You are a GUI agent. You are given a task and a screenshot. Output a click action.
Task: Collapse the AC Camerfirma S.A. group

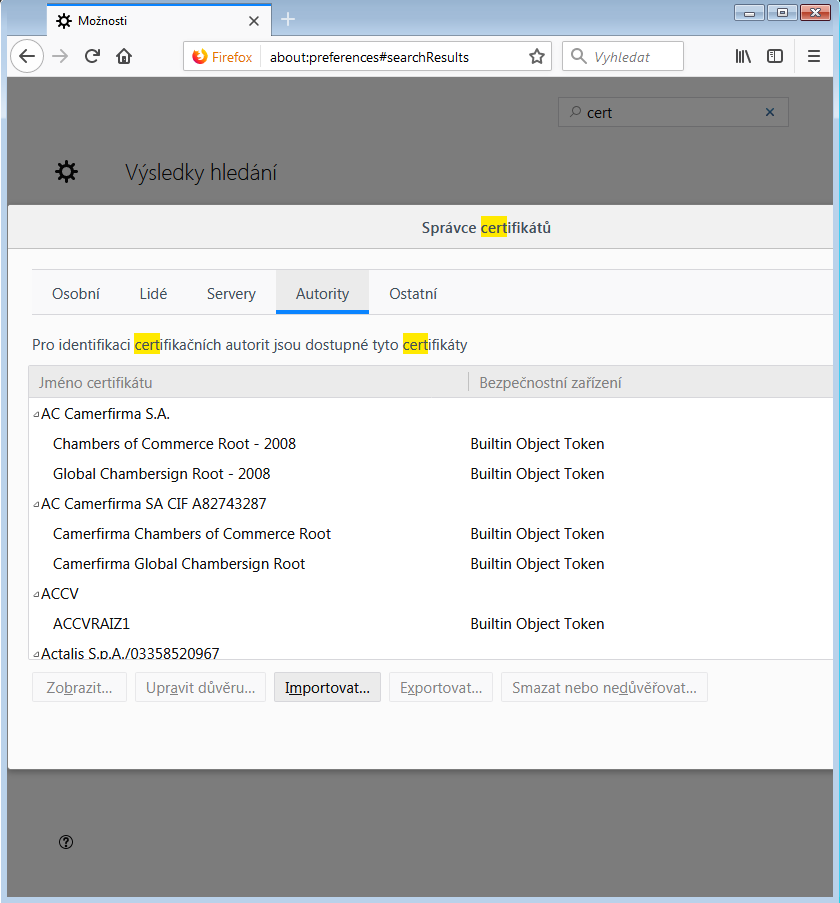tap(36, 414)
